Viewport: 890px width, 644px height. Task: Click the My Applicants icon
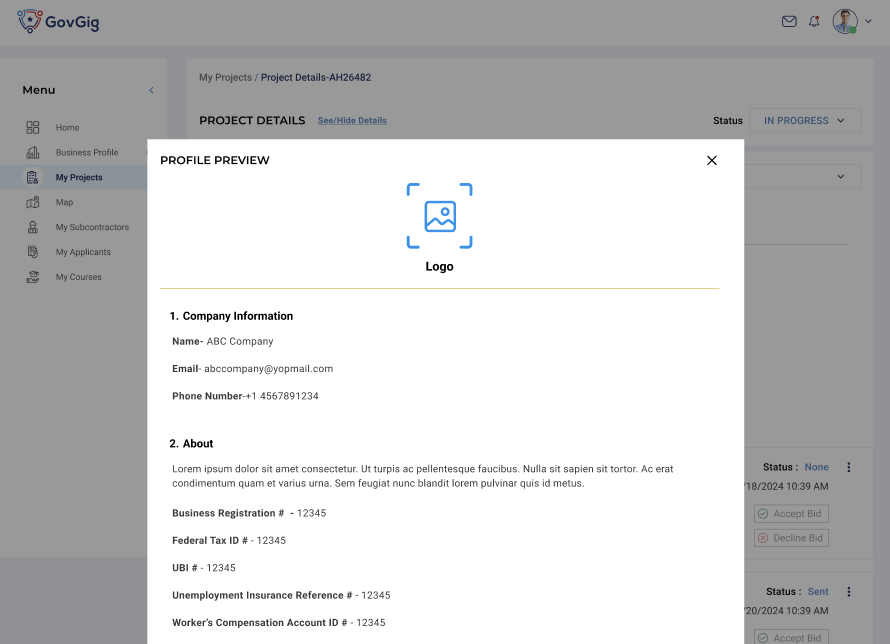tap(33, 253)
